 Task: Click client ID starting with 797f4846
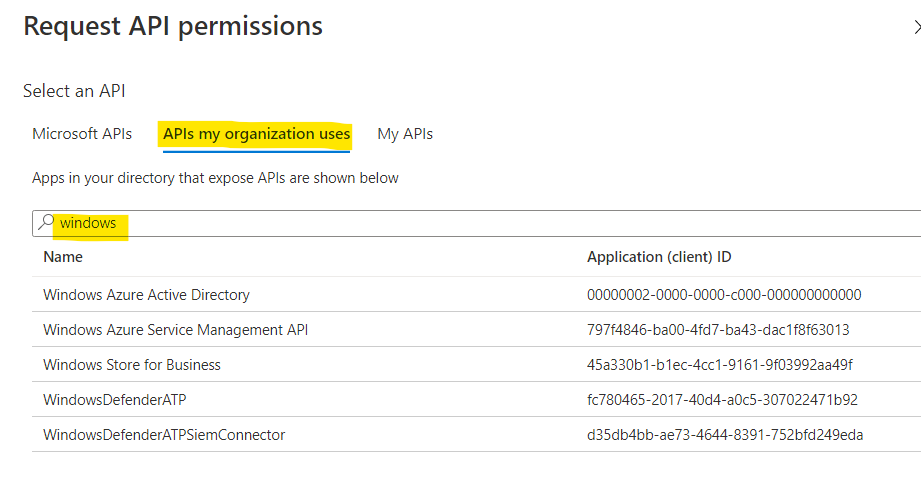click(x=718, y=330)
